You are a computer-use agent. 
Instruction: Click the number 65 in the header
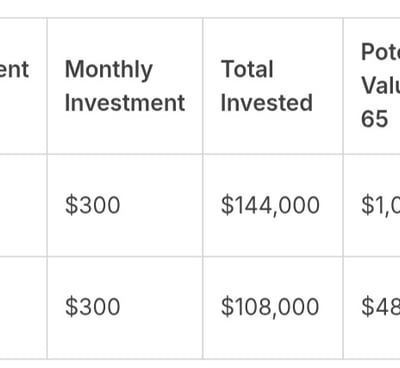pos(374,119)
